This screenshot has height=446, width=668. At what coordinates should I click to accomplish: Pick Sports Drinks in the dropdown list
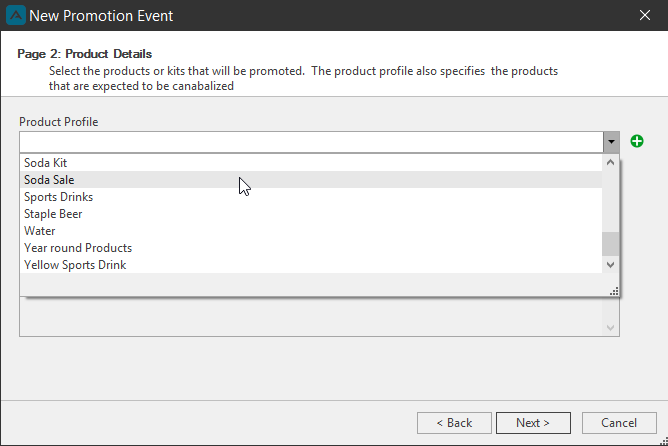click(x=311, y=197)
